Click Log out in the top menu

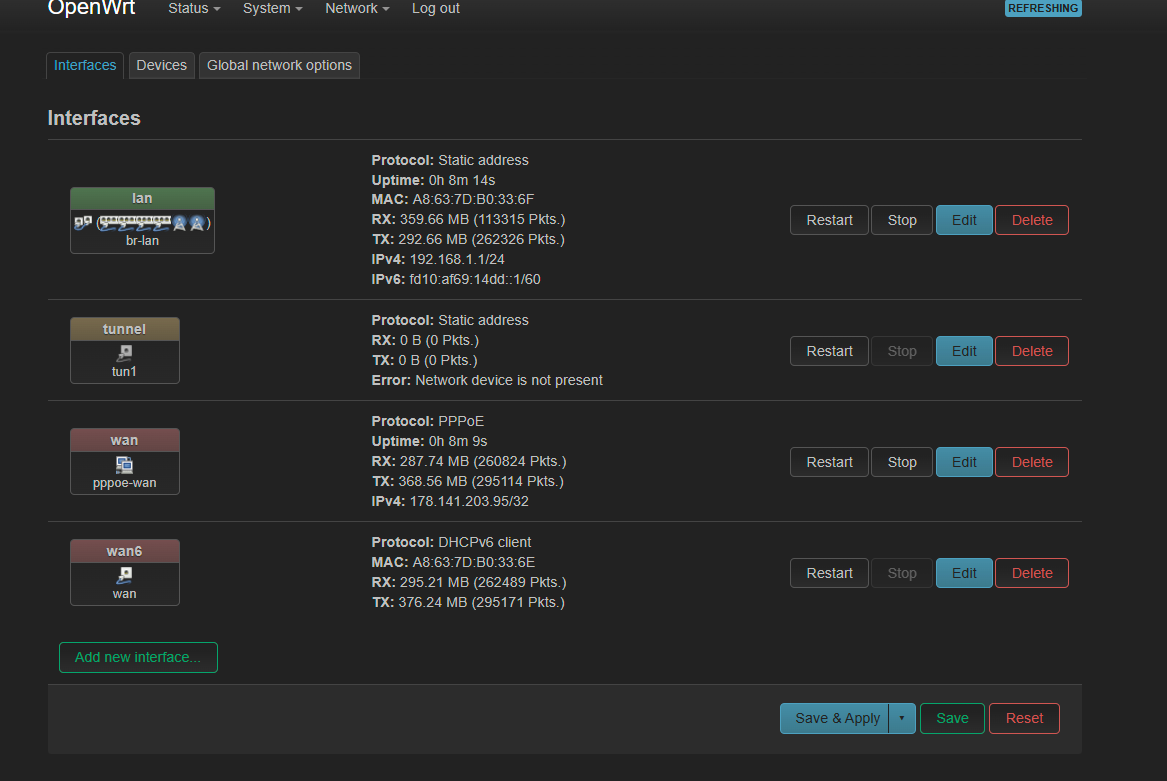[x=435, y=9]
